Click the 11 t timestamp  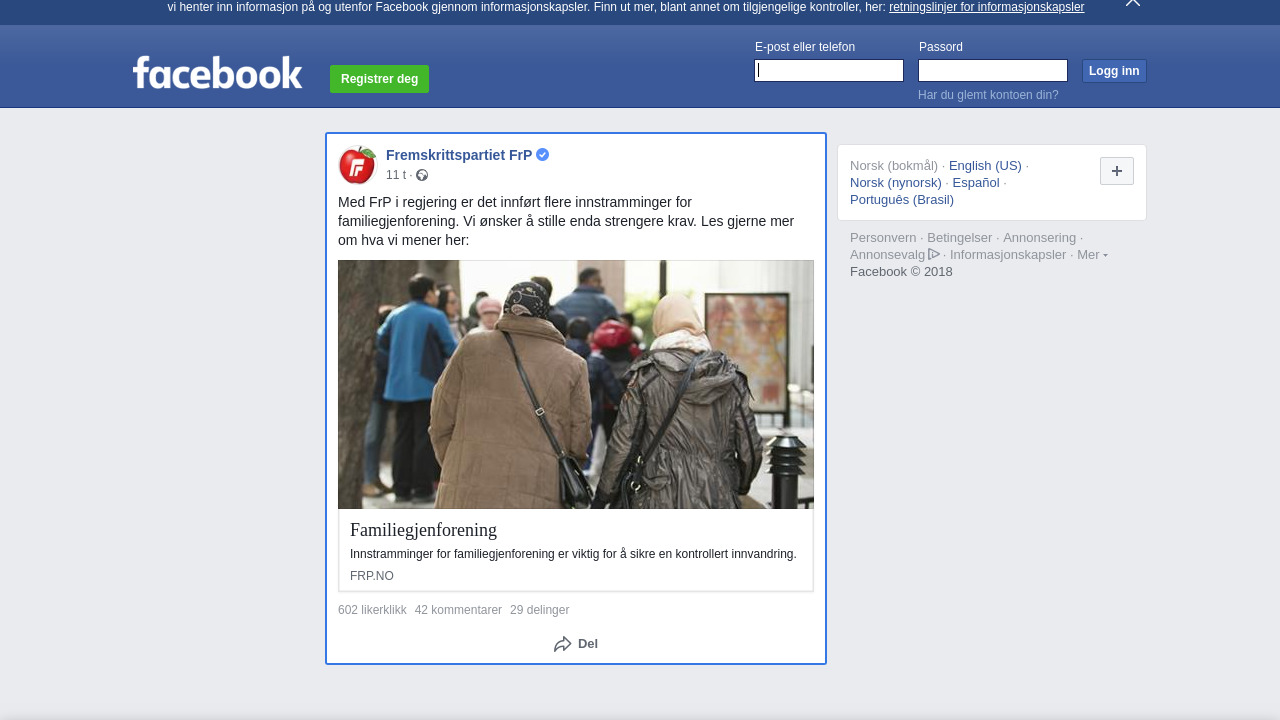pos(396,175)
